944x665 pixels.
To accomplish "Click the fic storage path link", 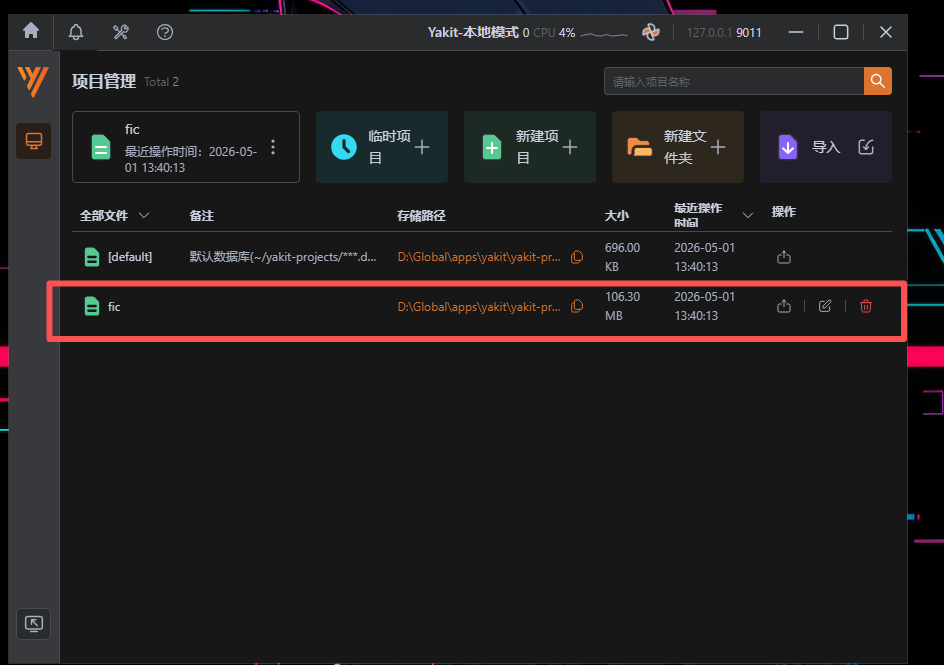I will coord(479,307).
